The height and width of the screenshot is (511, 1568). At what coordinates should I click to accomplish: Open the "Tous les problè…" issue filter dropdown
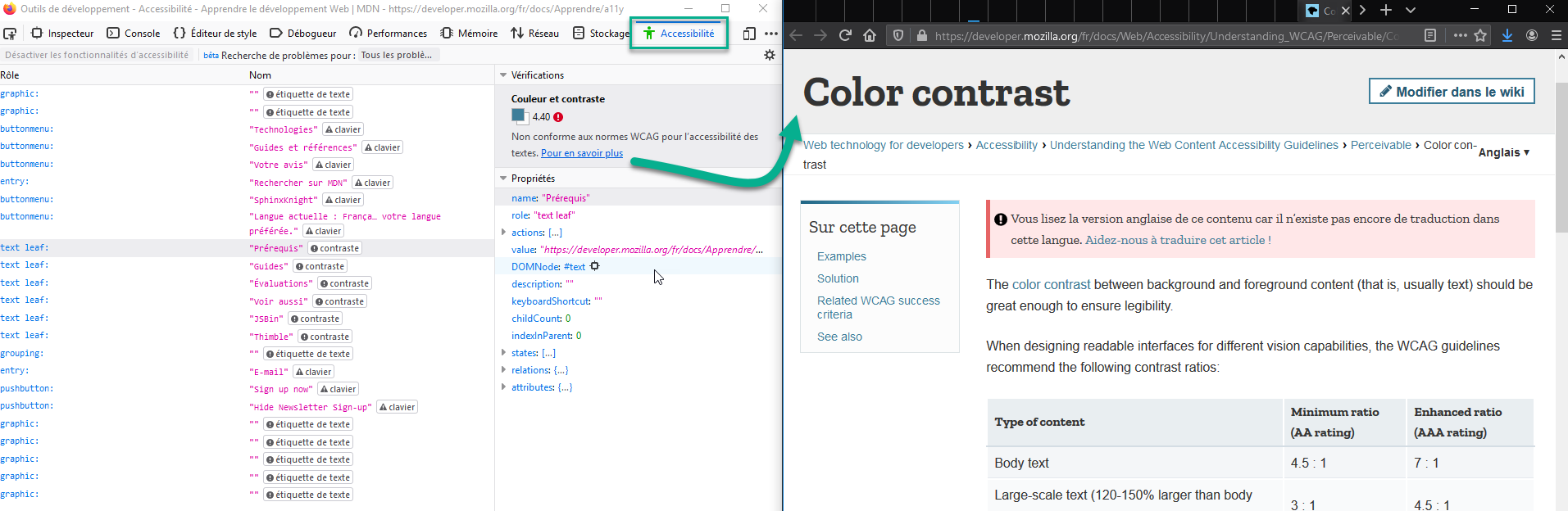point(400,55)
